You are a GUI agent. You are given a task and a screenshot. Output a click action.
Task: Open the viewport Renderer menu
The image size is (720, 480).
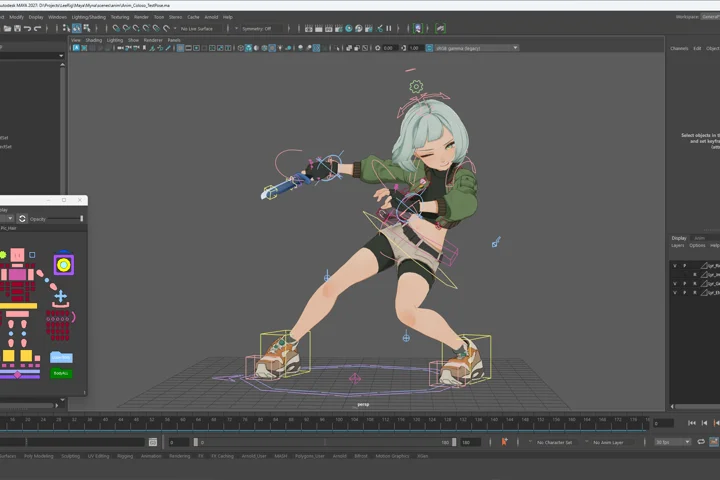pos(153,40)
